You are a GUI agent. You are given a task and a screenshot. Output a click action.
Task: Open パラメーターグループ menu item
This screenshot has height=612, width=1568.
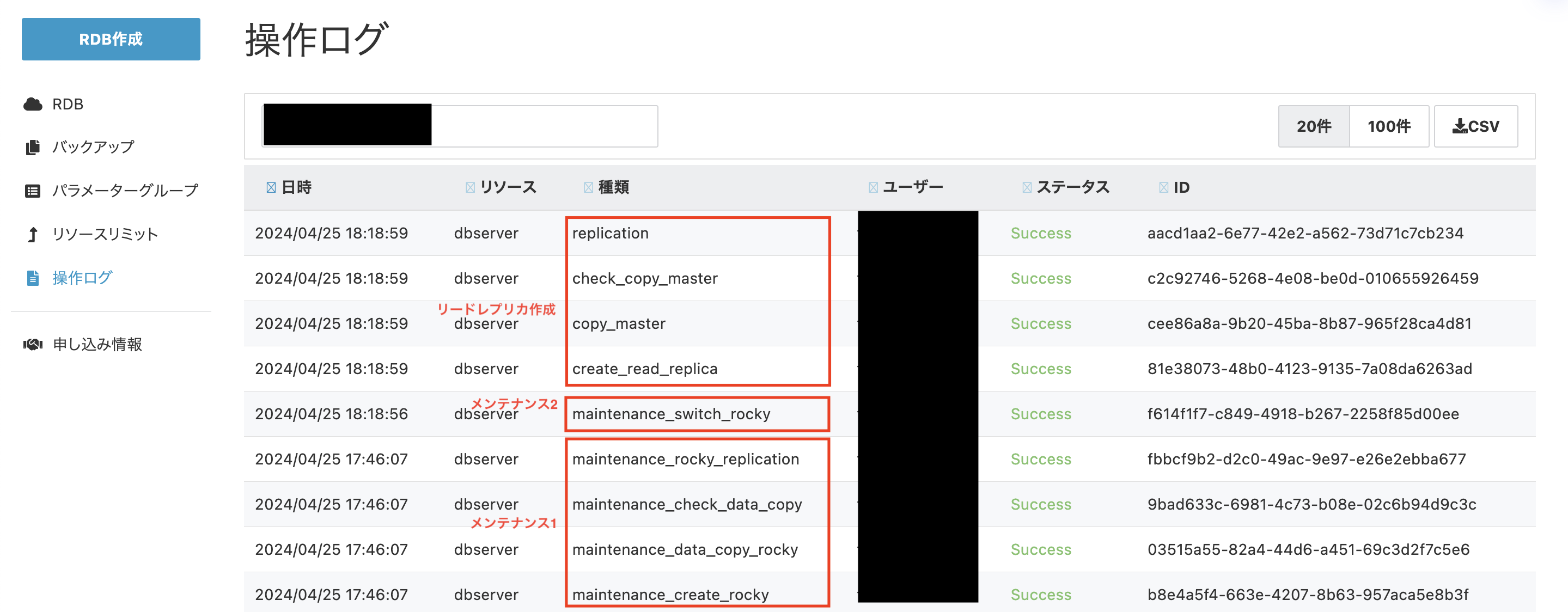[x=125, y=191]
